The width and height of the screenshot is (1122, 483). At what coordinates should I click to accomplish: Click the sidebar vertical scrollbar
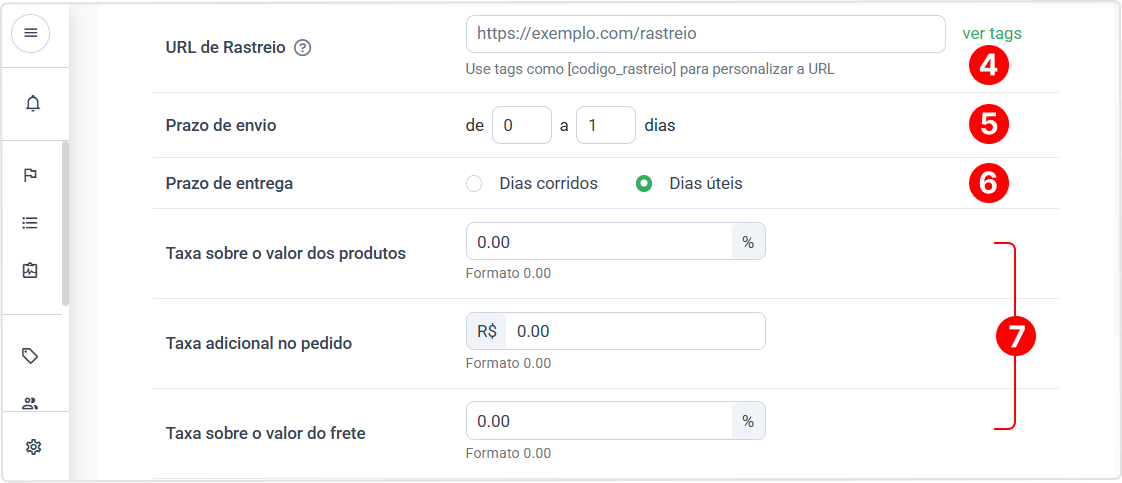[65, 224]
